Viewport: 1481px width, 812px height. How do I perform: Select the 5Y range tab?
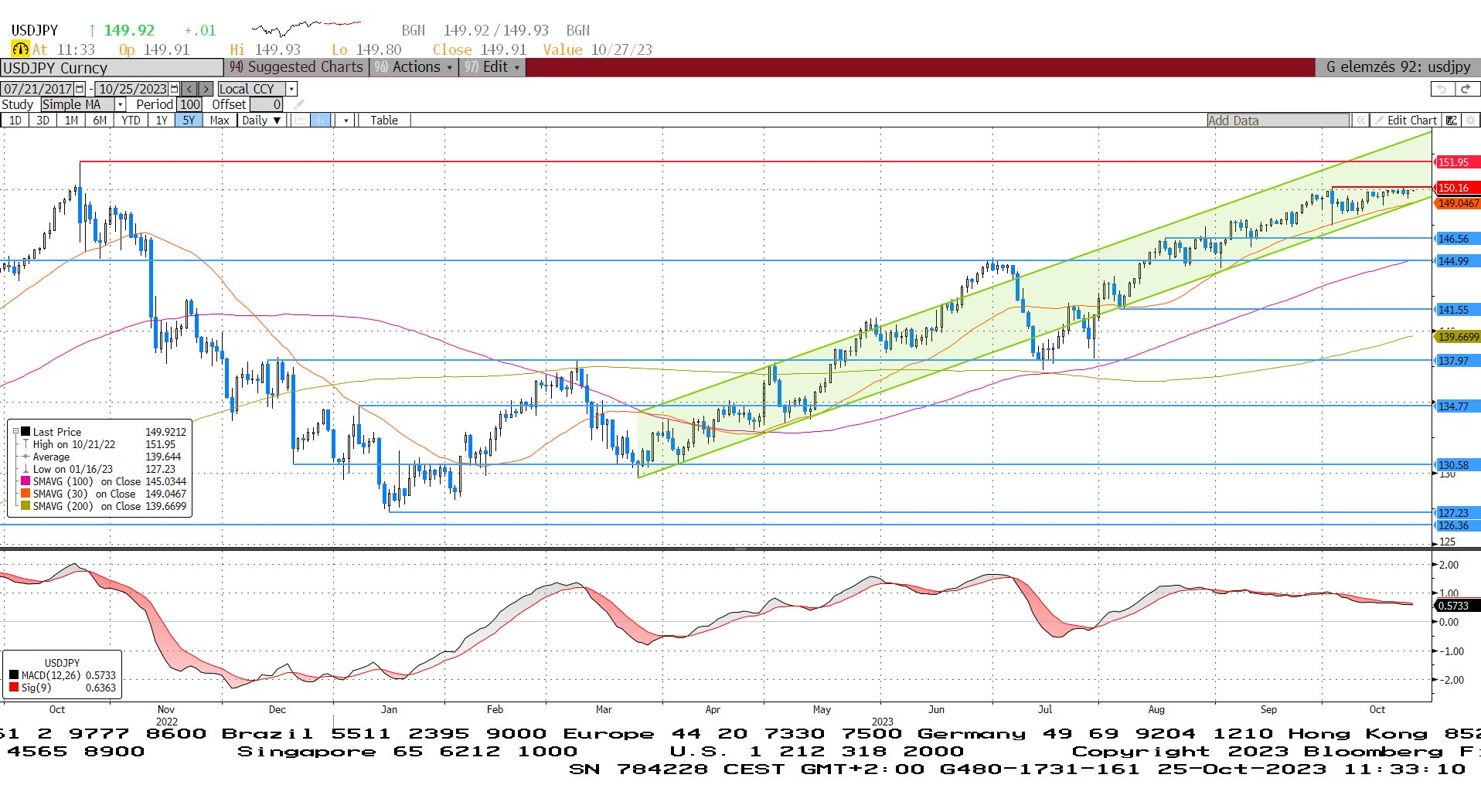(x=189, y=121)
